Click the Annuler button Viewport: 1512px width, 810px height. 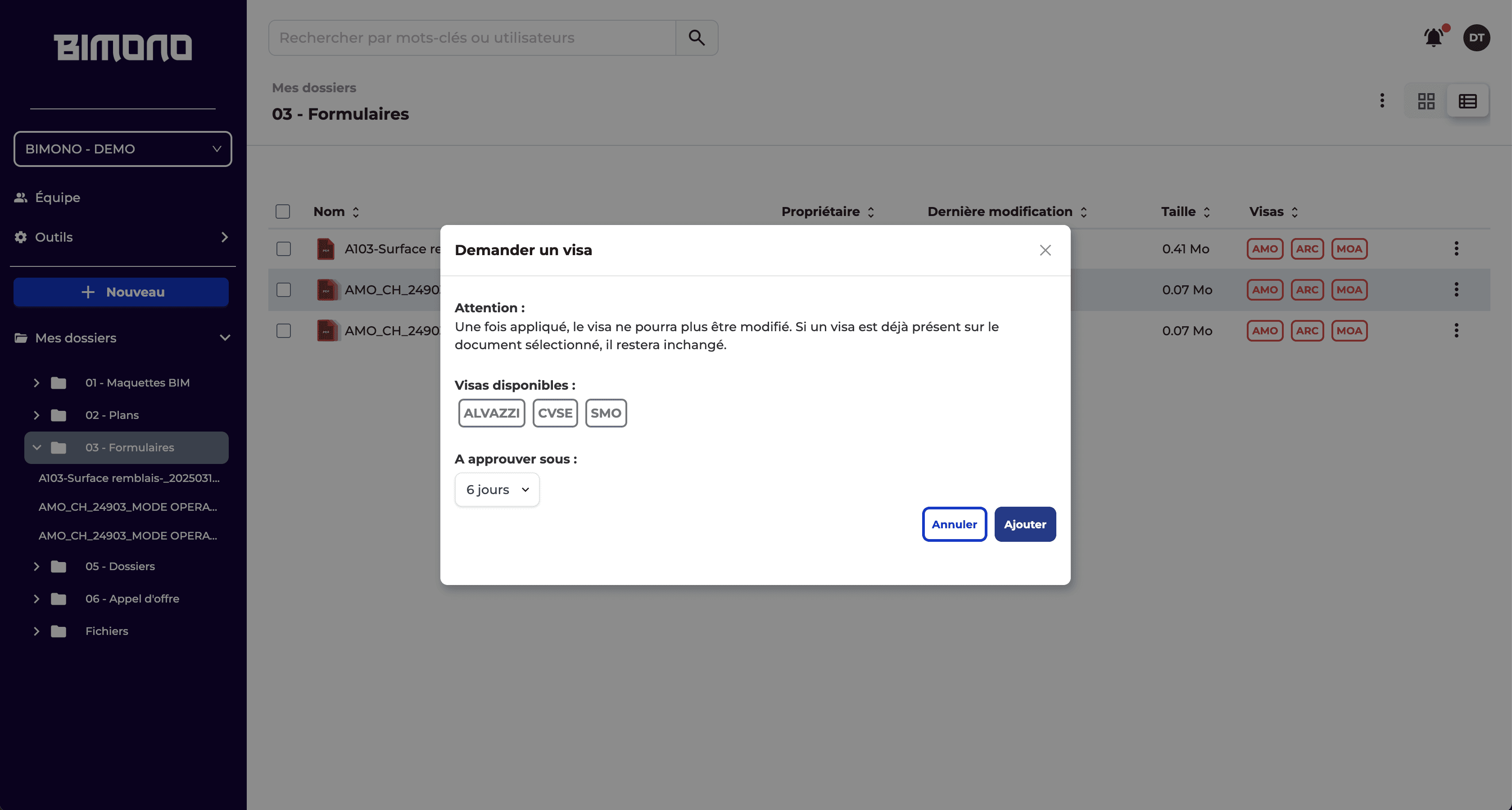click(954, 524)
